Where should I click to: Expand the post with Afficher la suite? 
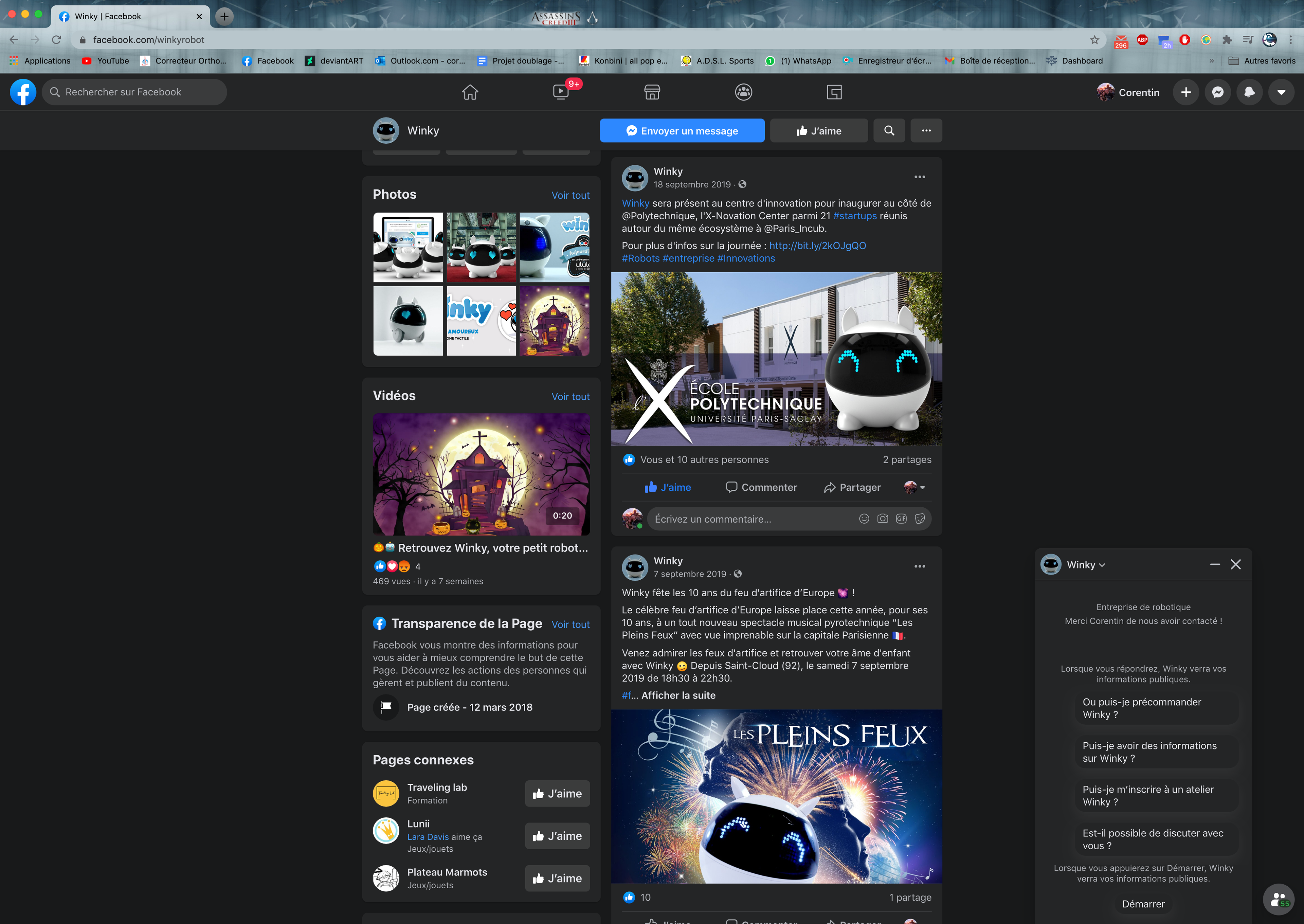(678, 695)
